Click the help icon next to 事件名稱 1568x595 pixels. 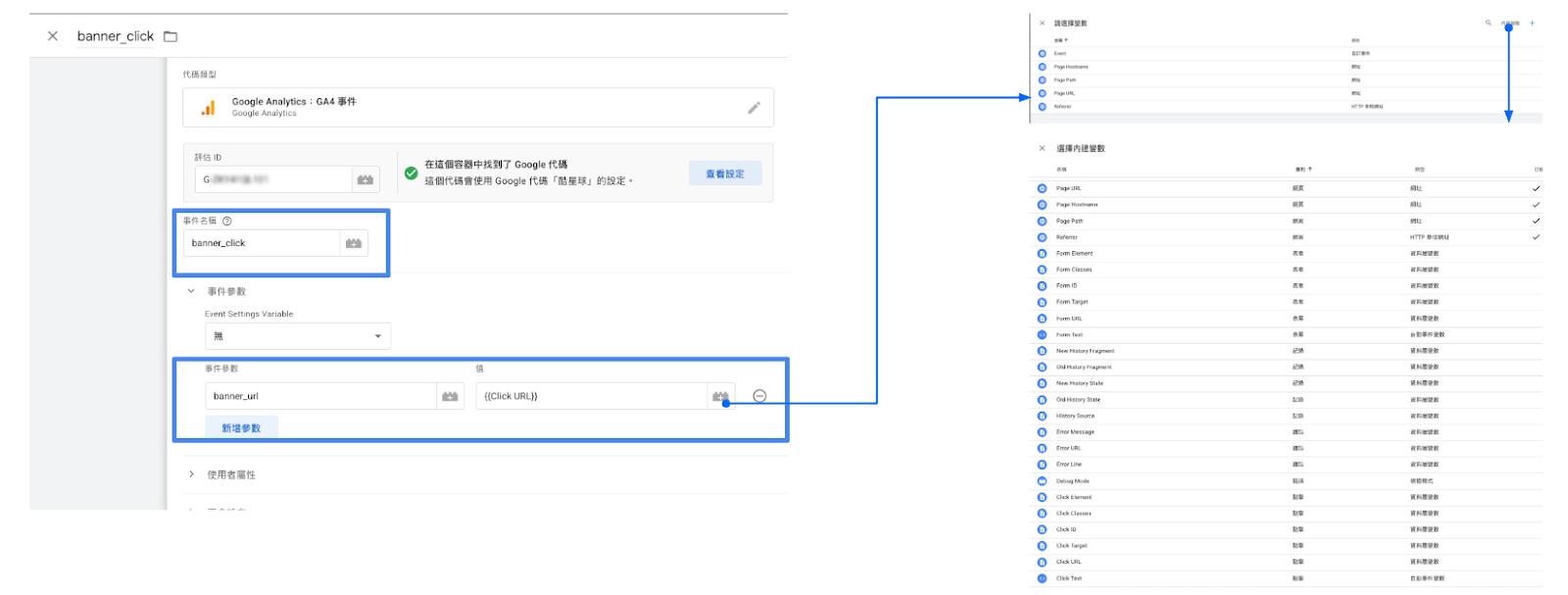227,222
